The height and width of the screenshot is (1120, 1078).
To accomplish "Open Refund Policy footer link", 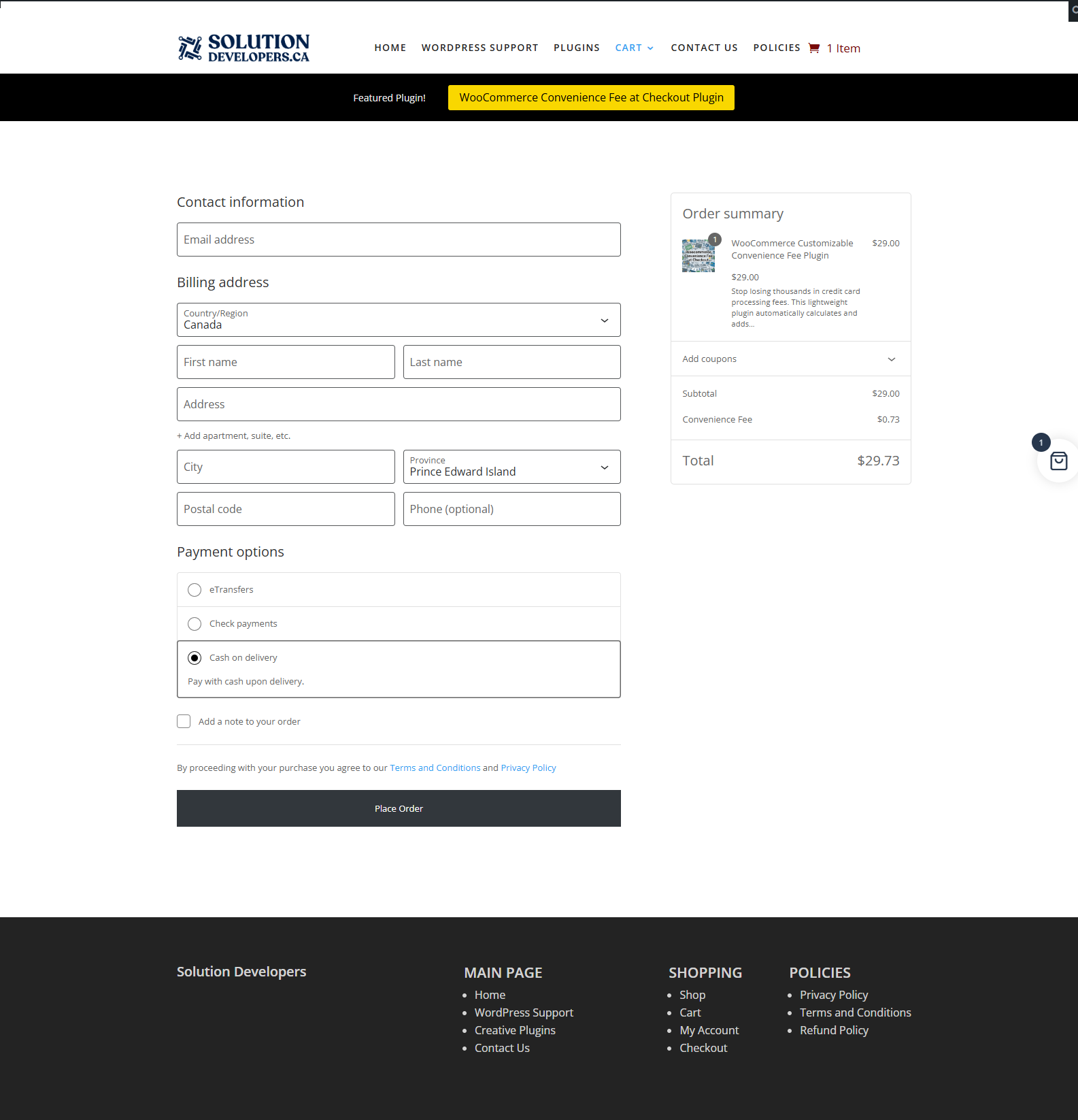I will pos(834,1030).
